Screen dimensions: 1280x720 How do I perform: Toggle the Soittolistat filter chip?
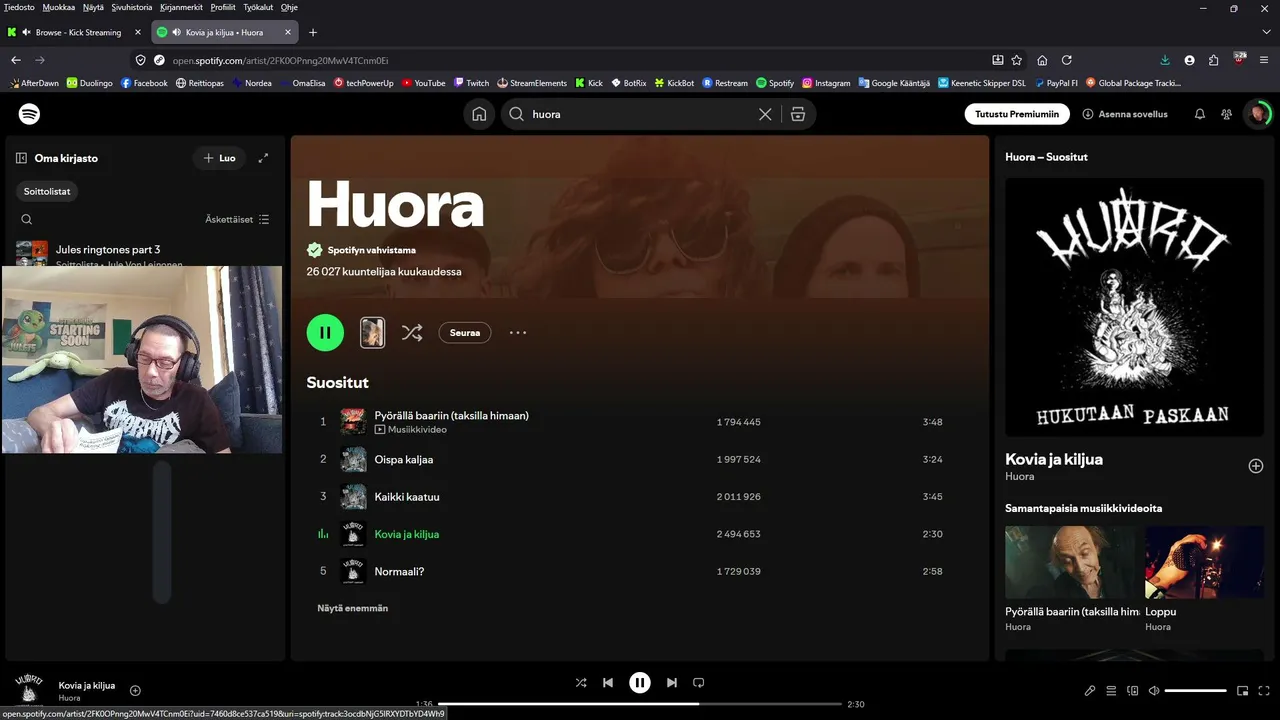[x=48, y=191]
